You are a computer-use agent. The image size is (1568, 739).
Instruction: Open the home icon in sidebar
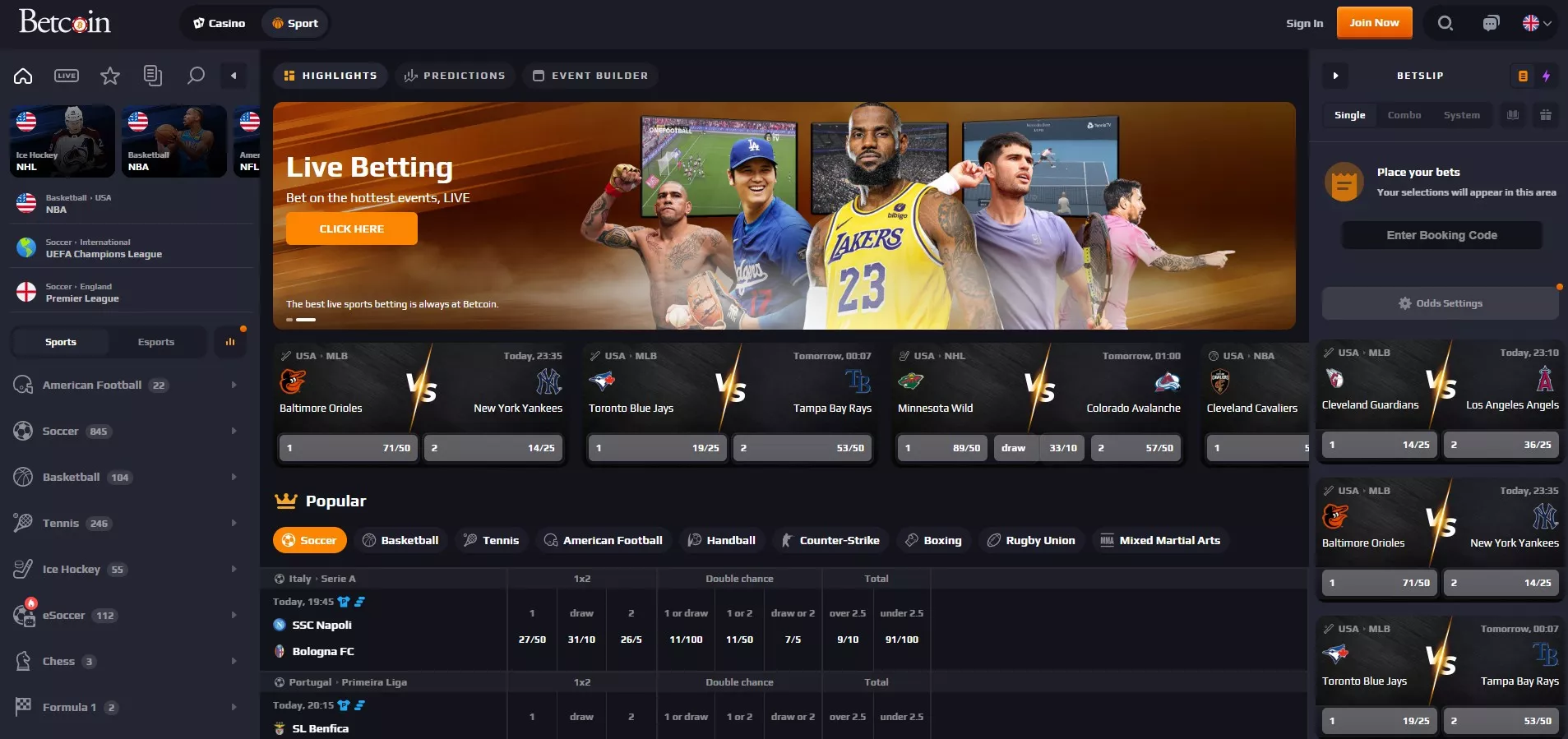tap(23, 76)
